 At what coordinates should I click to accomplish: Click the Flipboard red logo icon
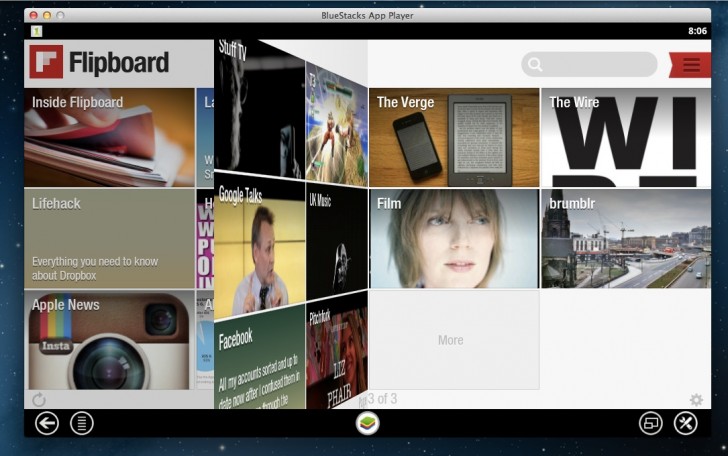tap(46, 62)
